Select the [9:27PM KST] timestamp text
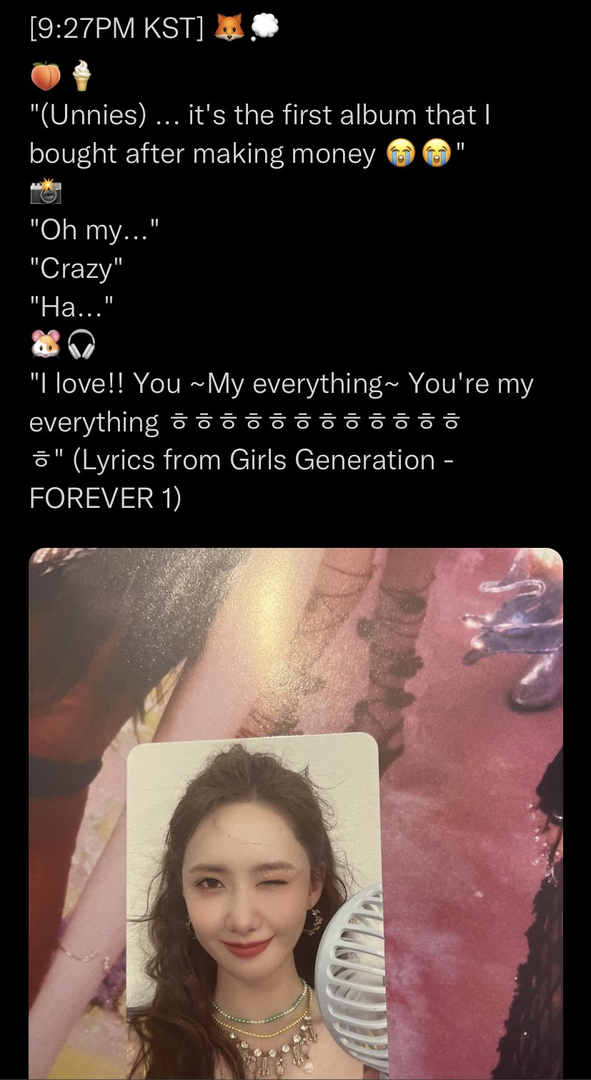This screenshot has width=591, height=1080. point(117,30)
